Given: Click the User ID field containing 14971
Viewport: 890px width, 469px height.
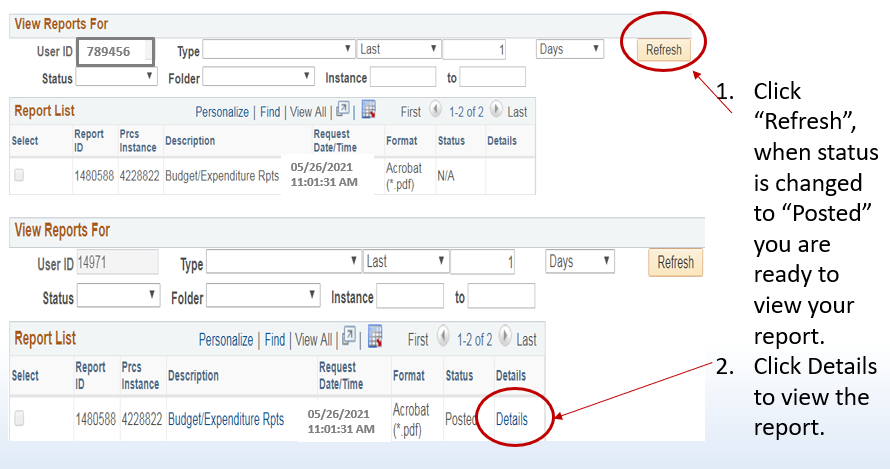Looking at the screenshot, I should click(x=117, y=262).
